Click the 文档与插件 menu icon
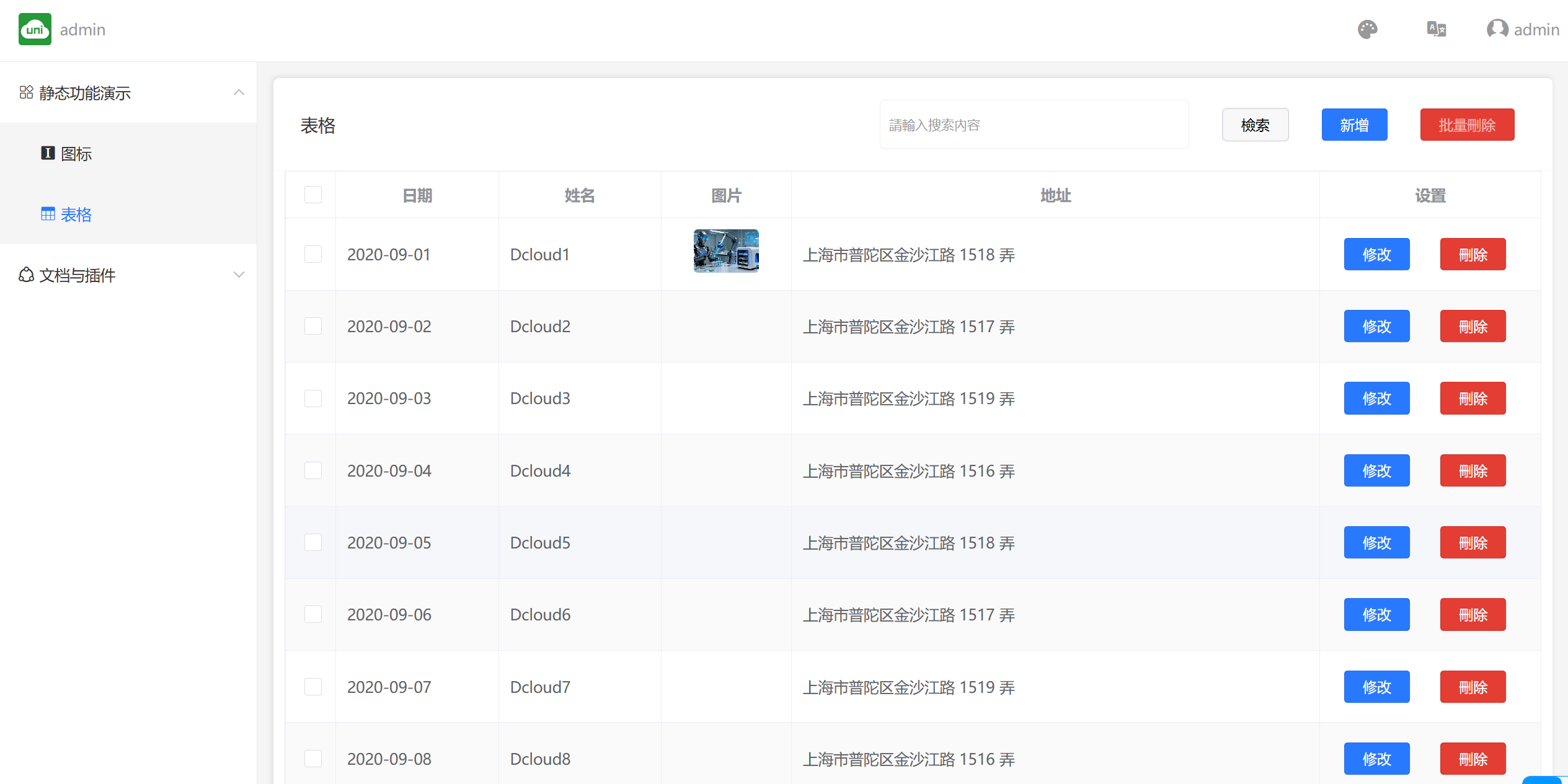The width and height of the screenshot is (1568, 784). point(26,275)
